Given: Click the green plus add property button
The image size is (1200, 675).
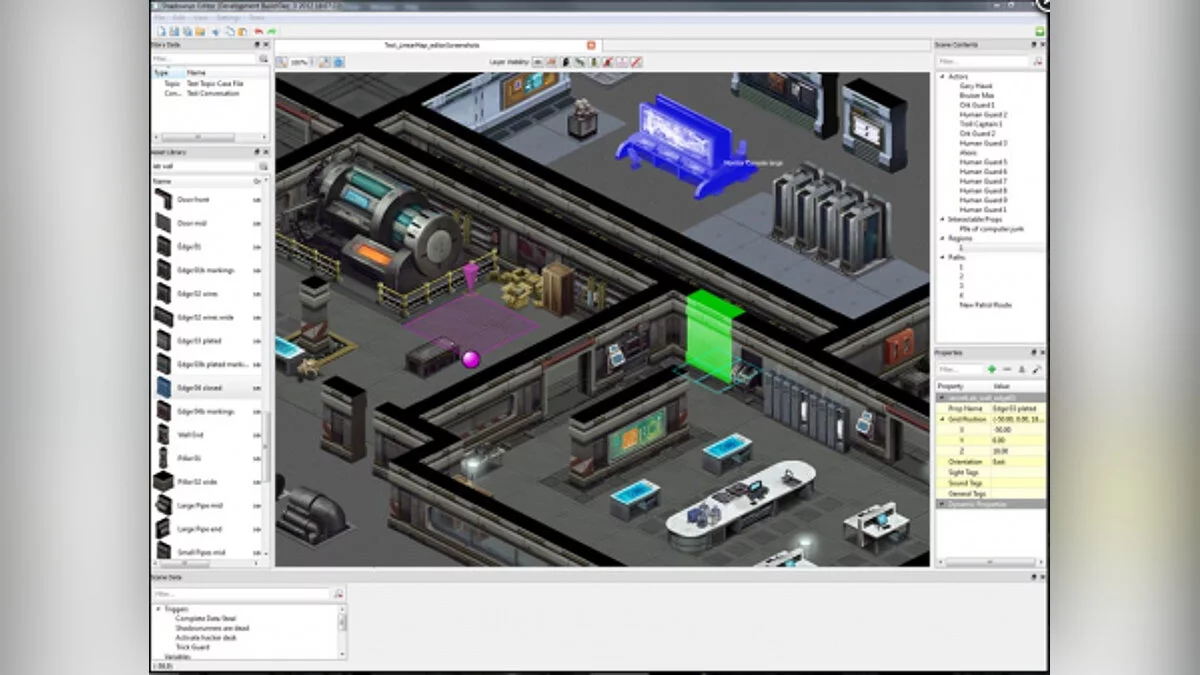Looking at the screenshot, I should [991, 369].
